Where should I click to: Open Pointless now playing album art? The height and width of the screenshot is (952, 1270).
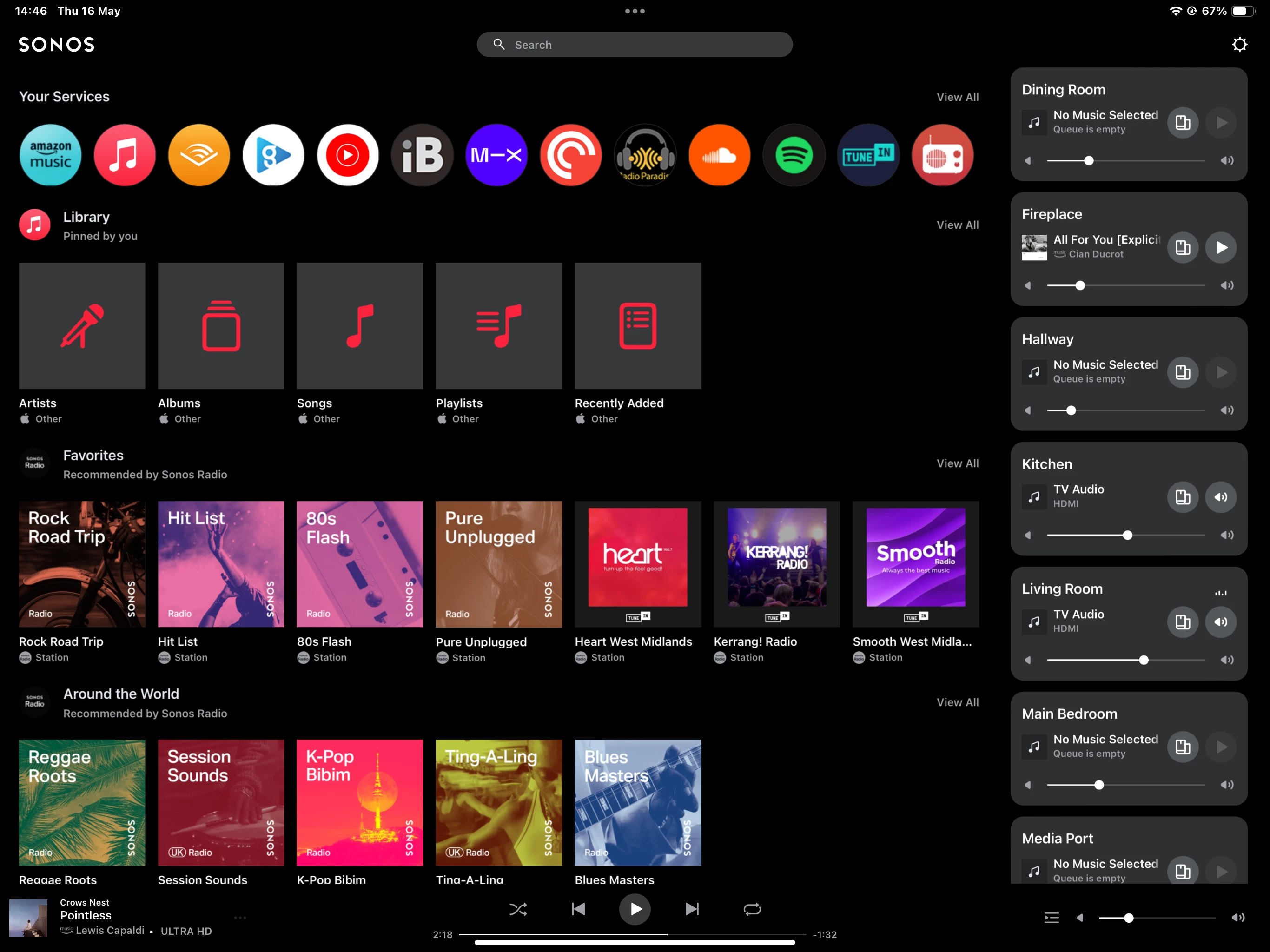[28, 918]
